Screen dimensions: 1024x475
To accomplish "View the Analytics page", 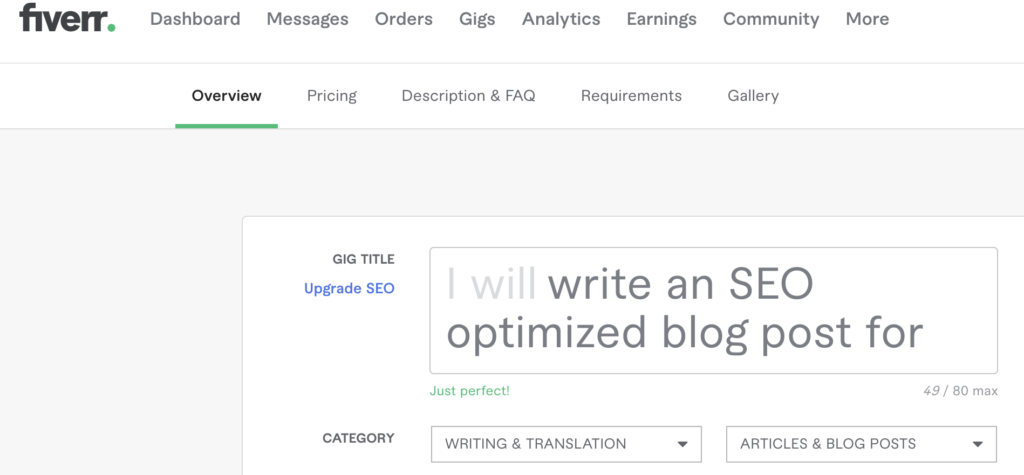I will point(561,19).
